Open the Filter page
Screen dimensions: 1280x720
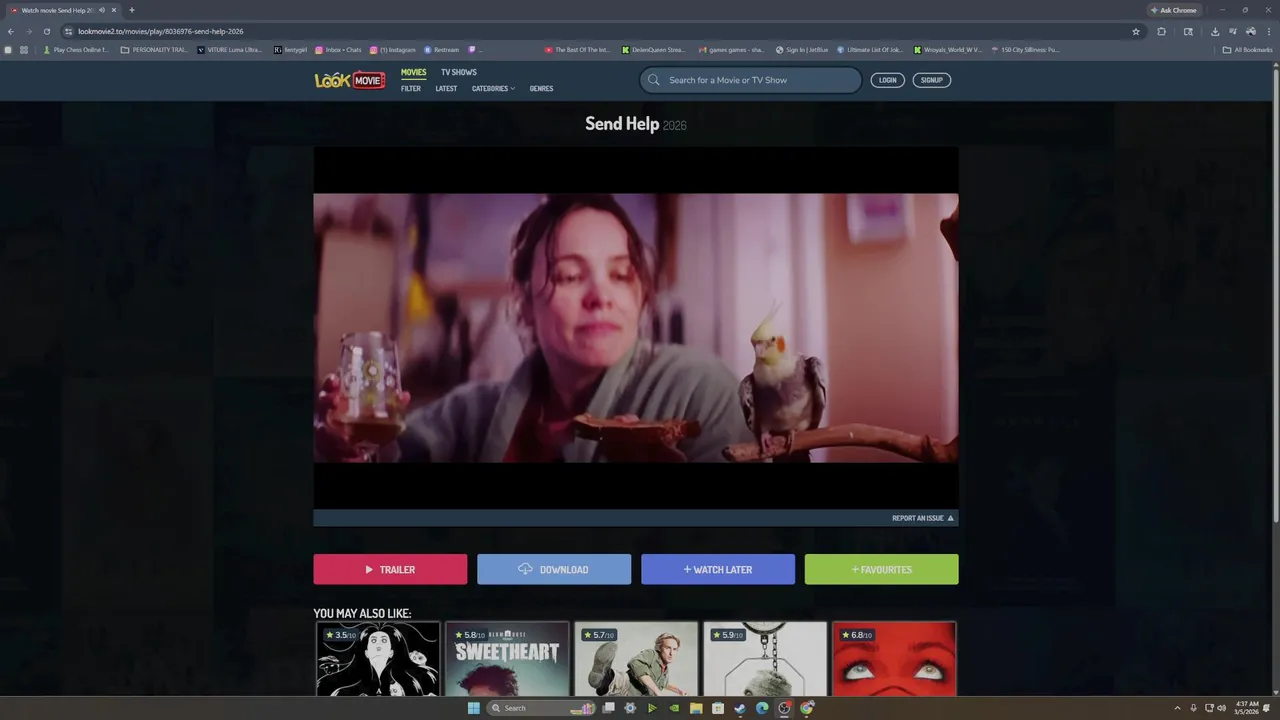point(411,89)
